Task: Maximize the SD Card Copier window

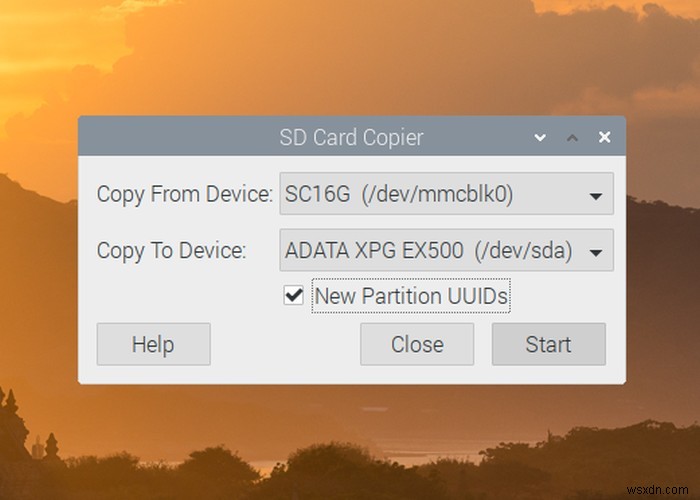Action: (x=572, y=137)
